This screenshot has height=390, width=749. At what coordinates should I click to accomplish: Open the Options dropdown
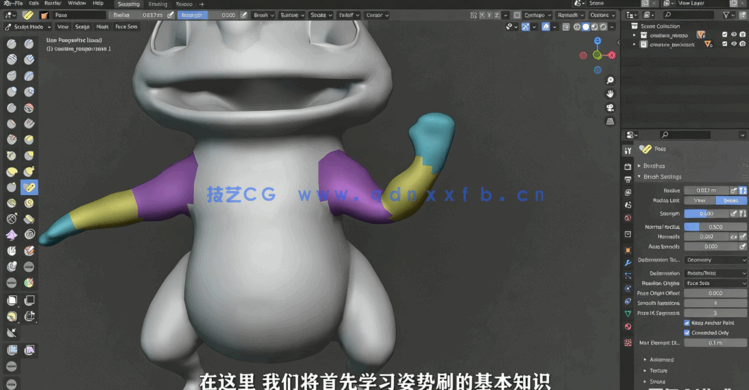click(x=602, y=15)
